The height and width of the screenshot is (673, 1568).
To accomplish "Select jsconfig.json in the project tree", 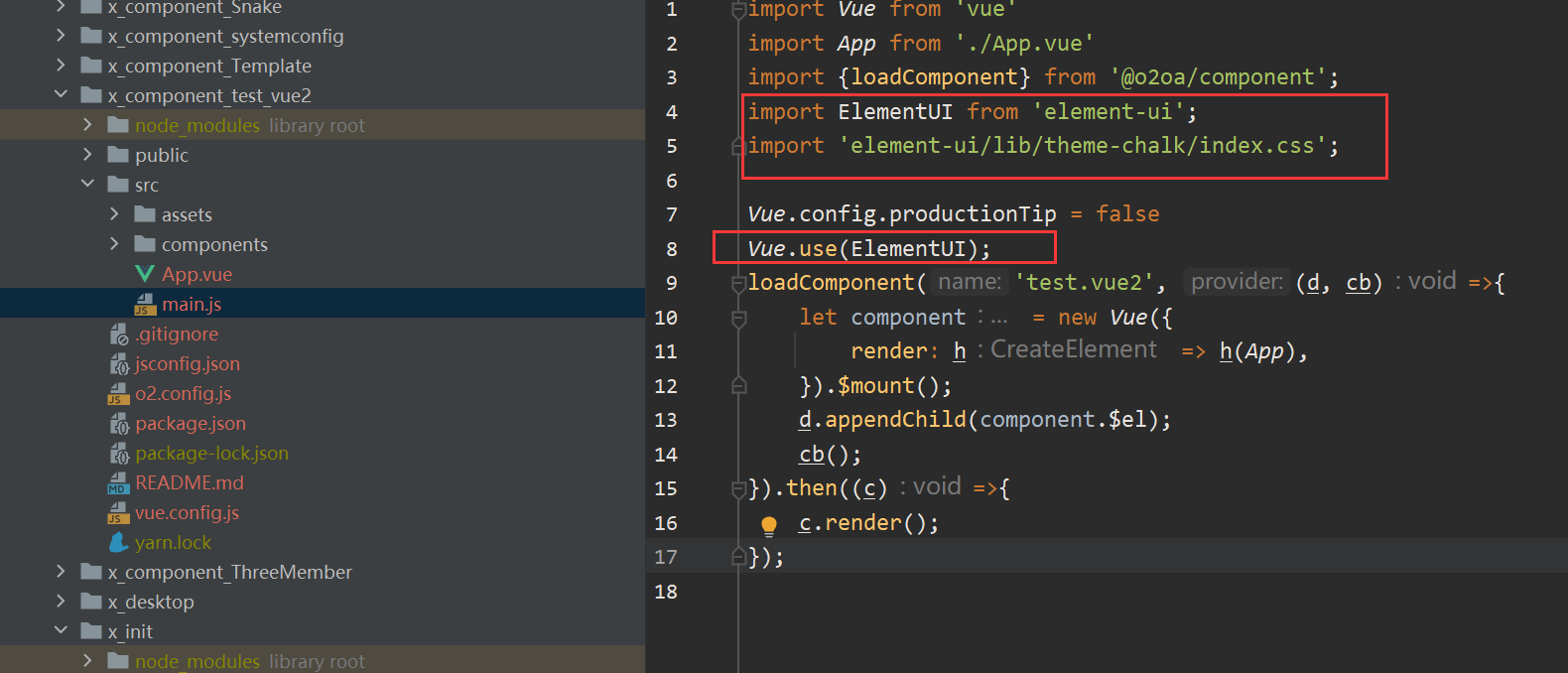I will pyautogui.click(x=187, y=363).
